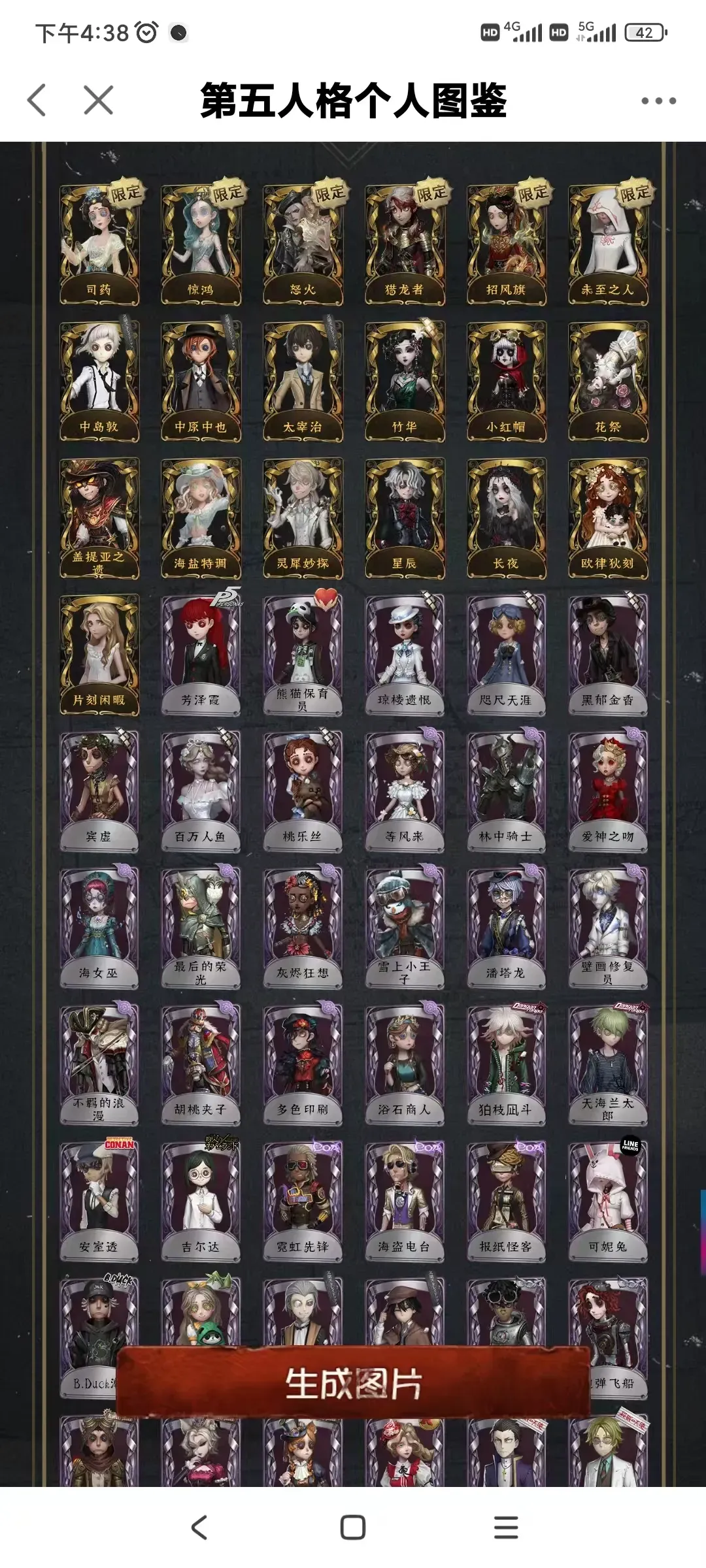This screenshot has width=706, height=1568.
Task: Tap the back arrow in header
Action: click(37, 101)
